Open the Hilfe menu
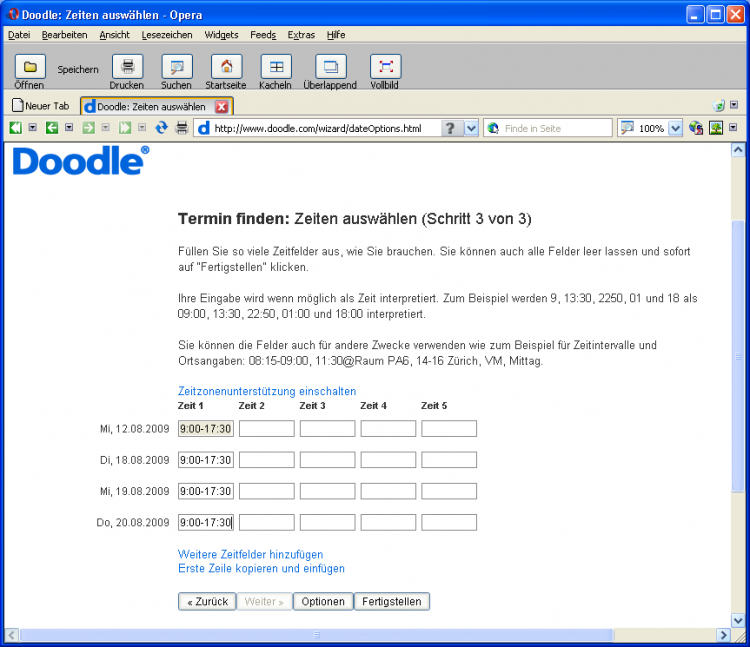 click(336, 35)
